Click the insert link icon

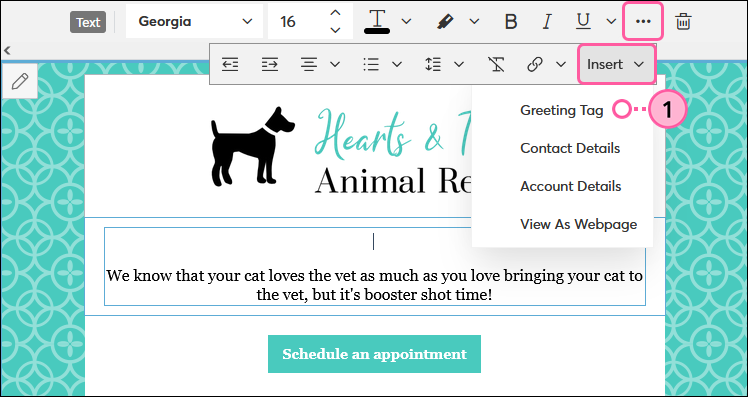point(535,64)
